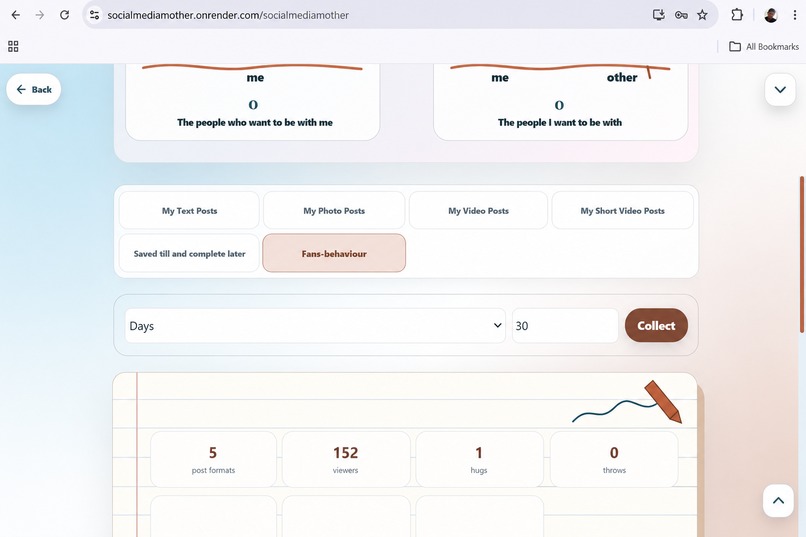Open site information icon in address bar

[95, 15]
